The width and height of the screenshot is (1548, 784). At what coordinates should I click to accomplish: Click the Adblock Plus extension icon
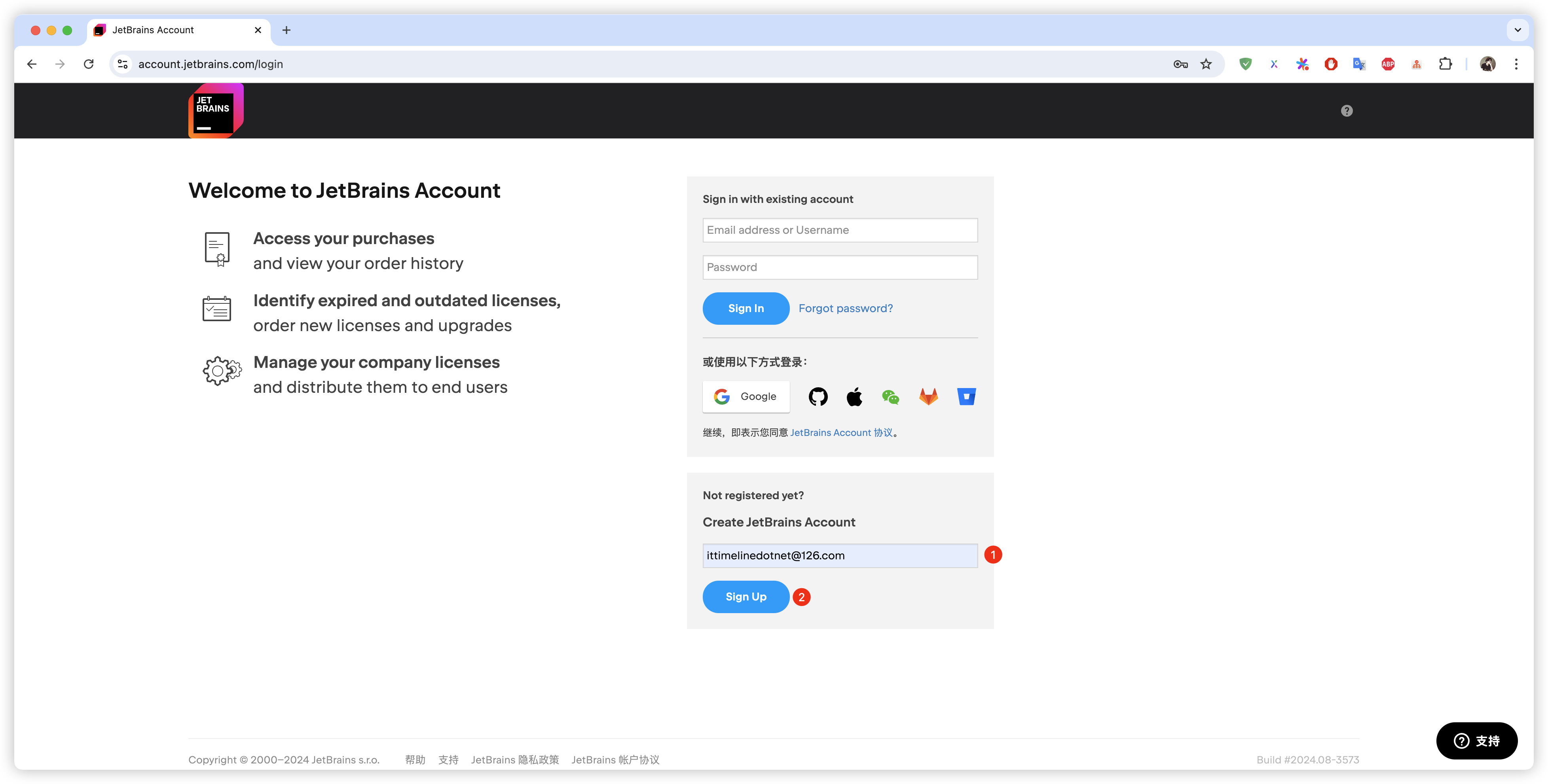(x=1388, y=64)
